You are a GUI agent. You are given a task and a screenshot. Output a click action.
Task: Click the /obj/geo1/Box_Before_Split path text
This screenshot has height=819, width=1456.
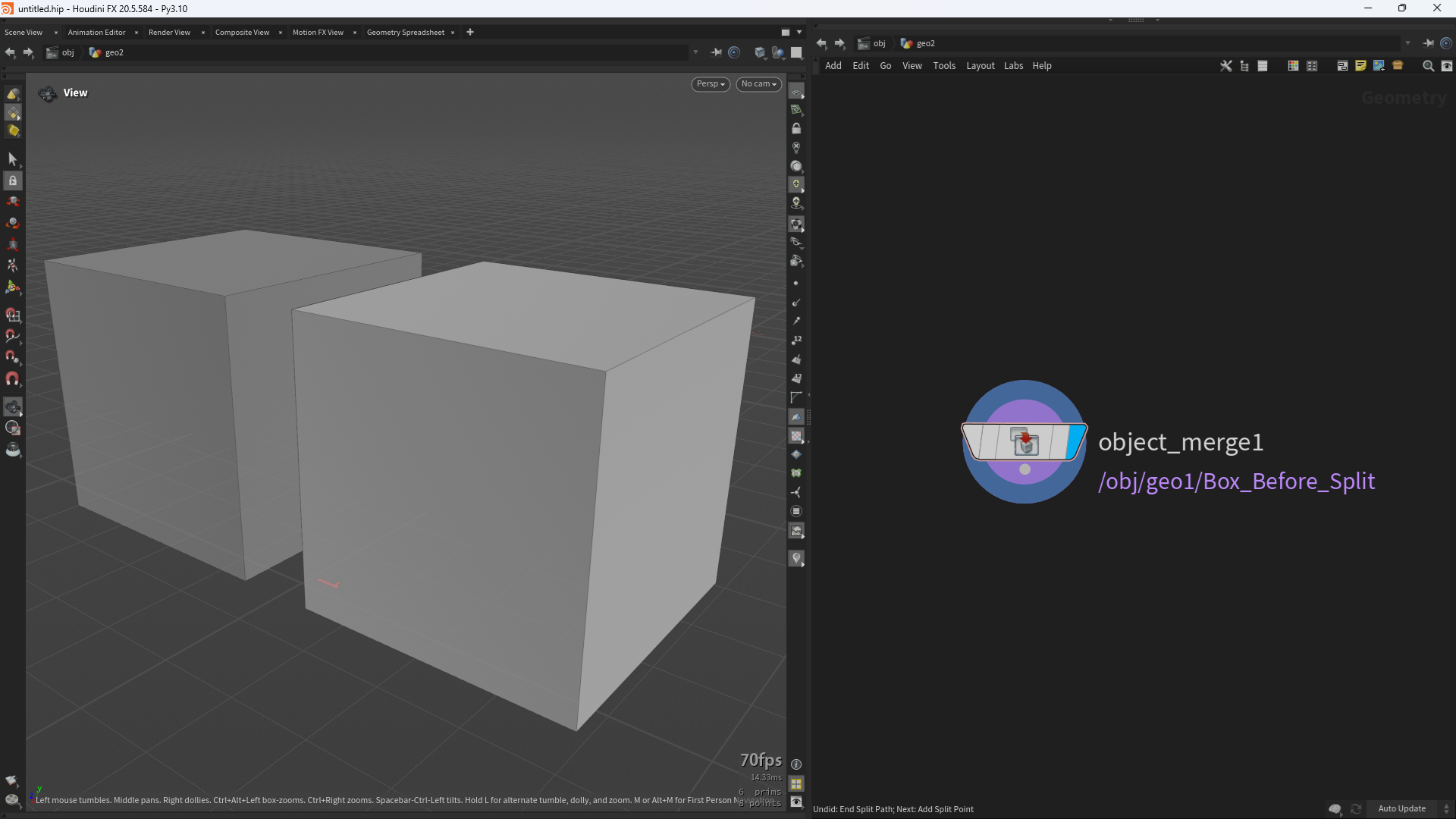coord(1236,482)
